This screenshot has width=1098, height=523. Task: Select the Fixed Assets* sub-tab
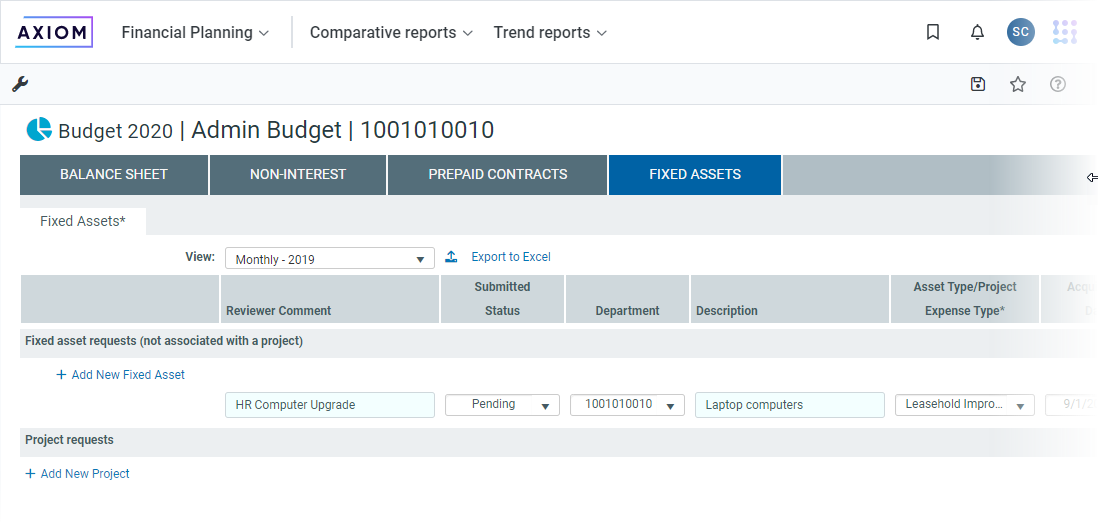point(83,221)
